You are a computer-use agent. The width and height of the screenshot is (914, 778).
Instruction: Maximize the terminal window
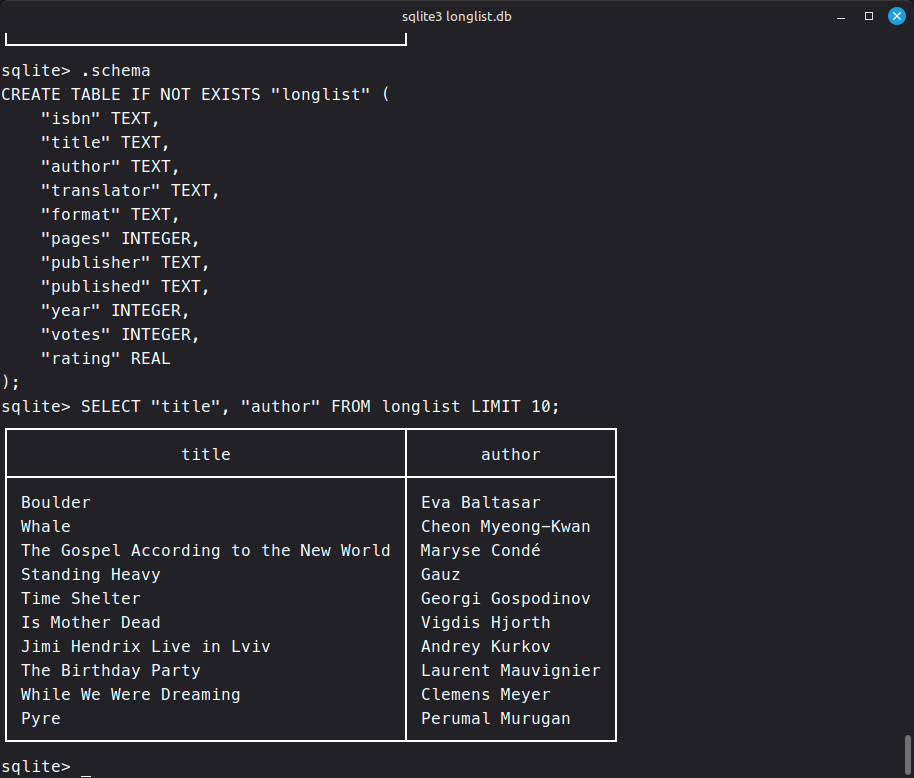coord(869,16)
